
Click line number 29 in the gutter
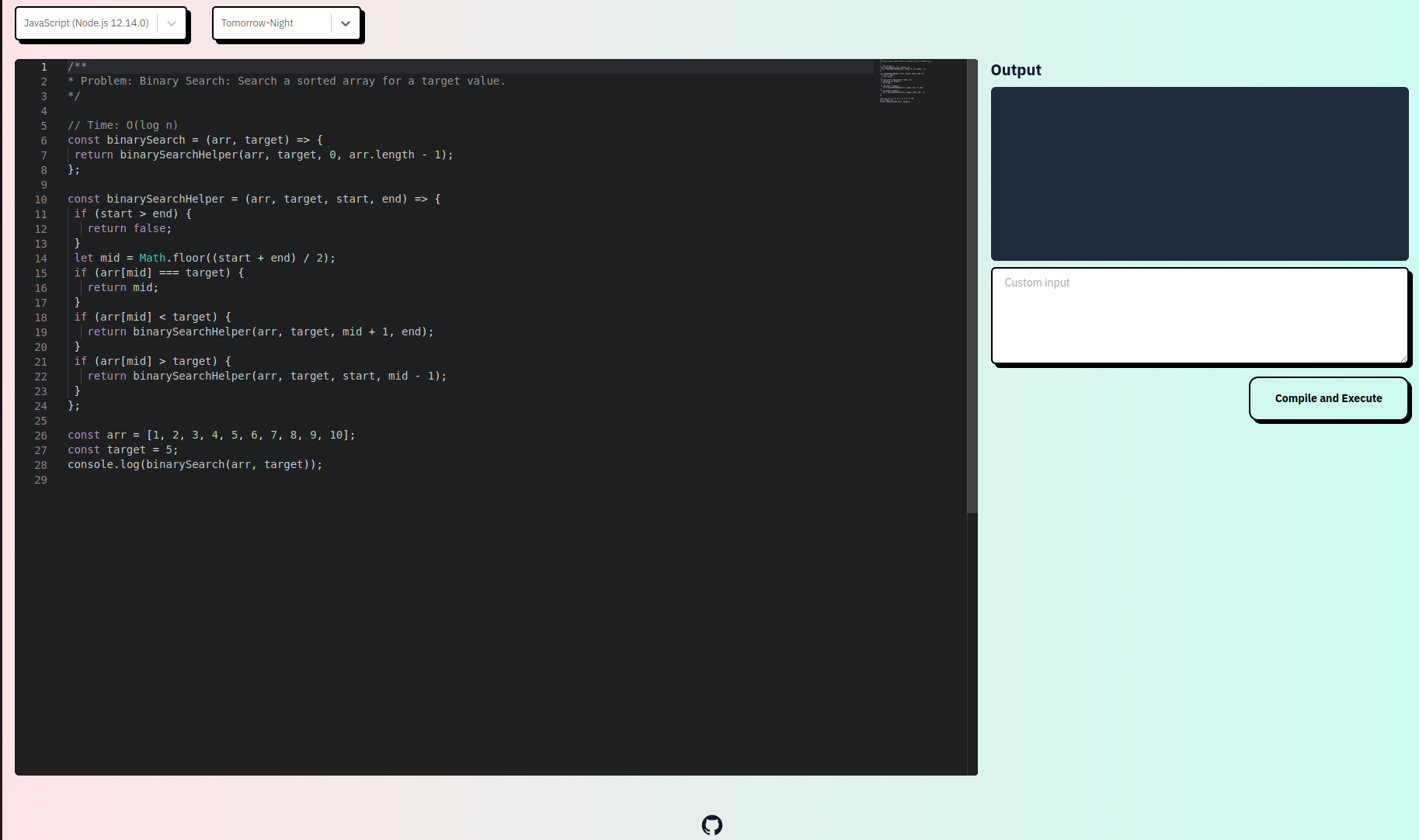coord(40,480)
